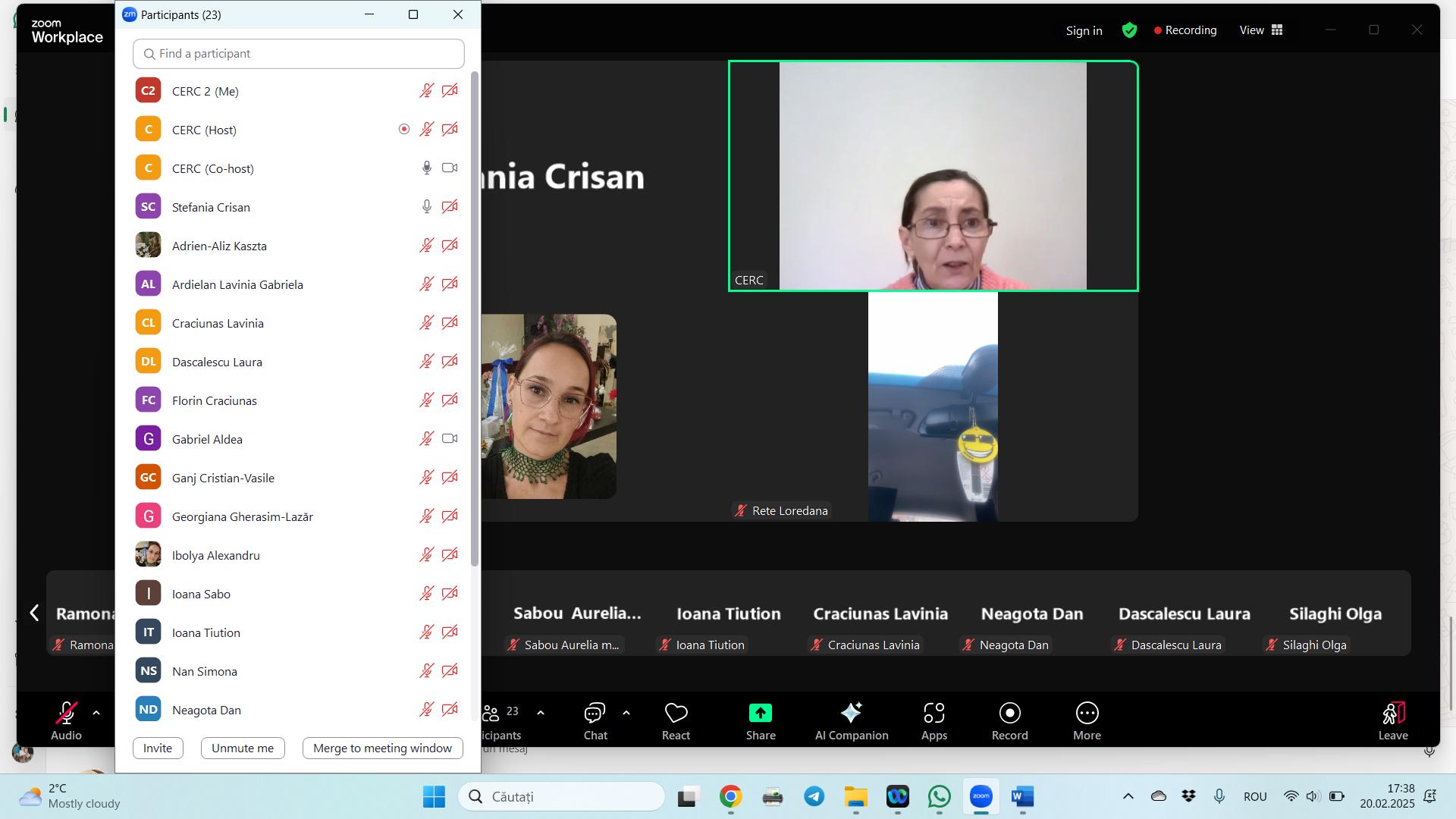Image resolution: width=1456 pixels, height=819 pixels.
Task: Expand chat options arrow
Action: tap(626, 713)
